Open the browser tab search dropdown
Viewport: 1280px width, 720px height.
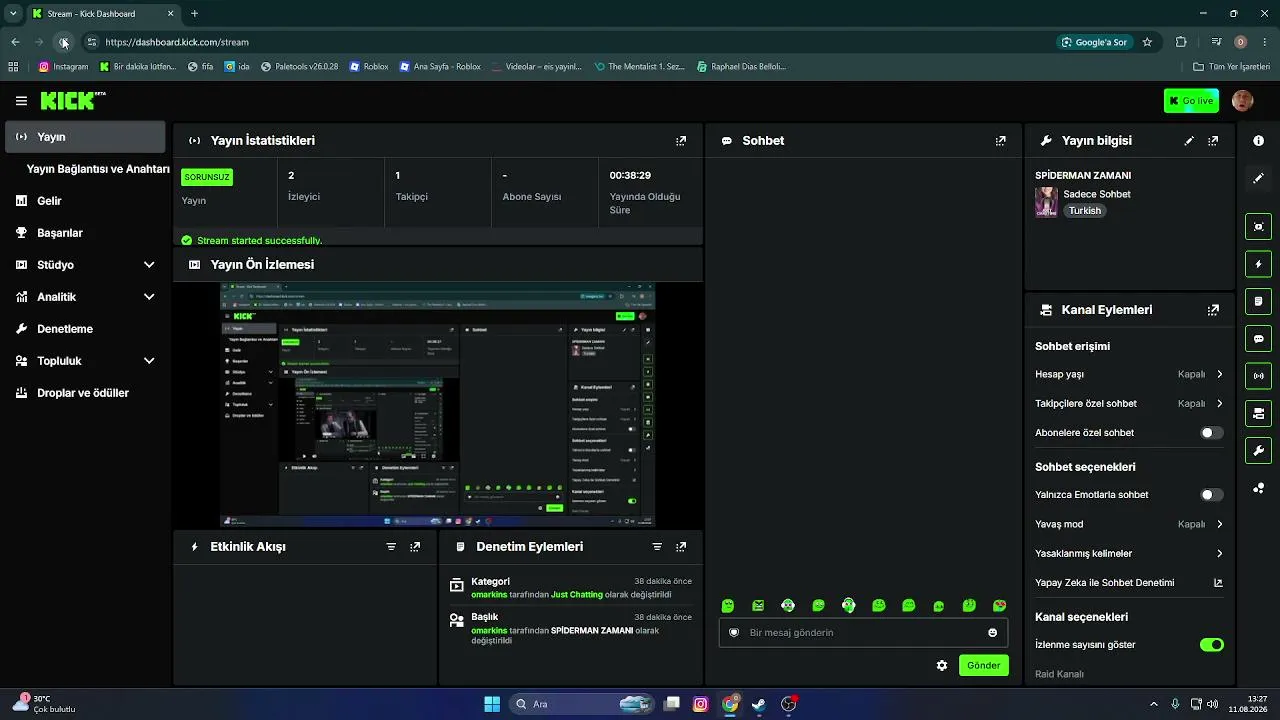coord(13,14)
